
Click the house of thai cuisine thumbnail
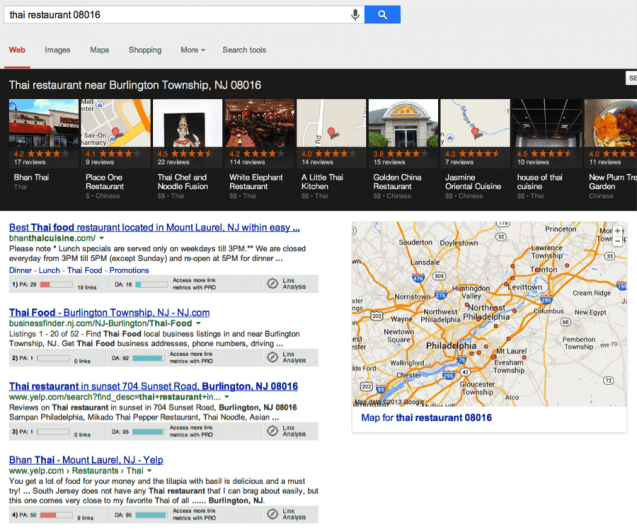[547, 123]
